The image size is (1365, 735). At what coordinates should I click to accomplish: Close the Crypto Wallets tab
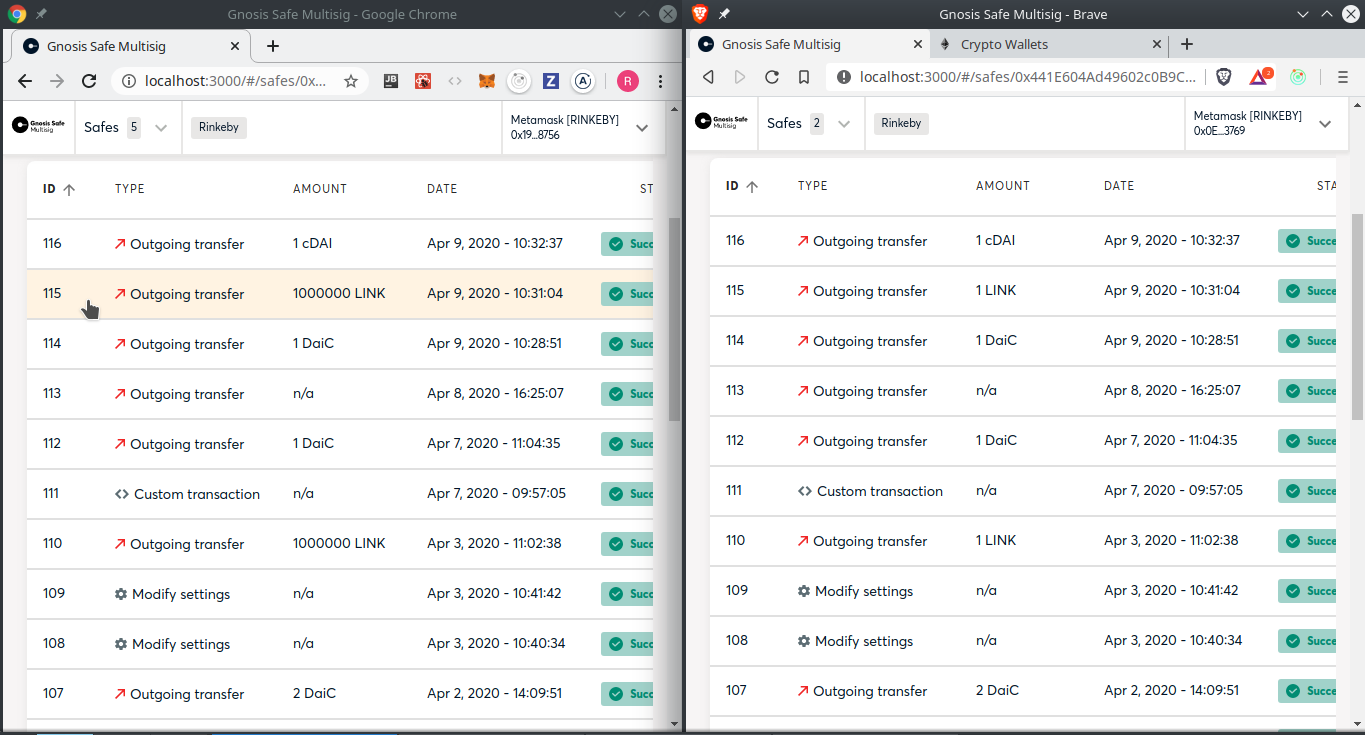1157,44
